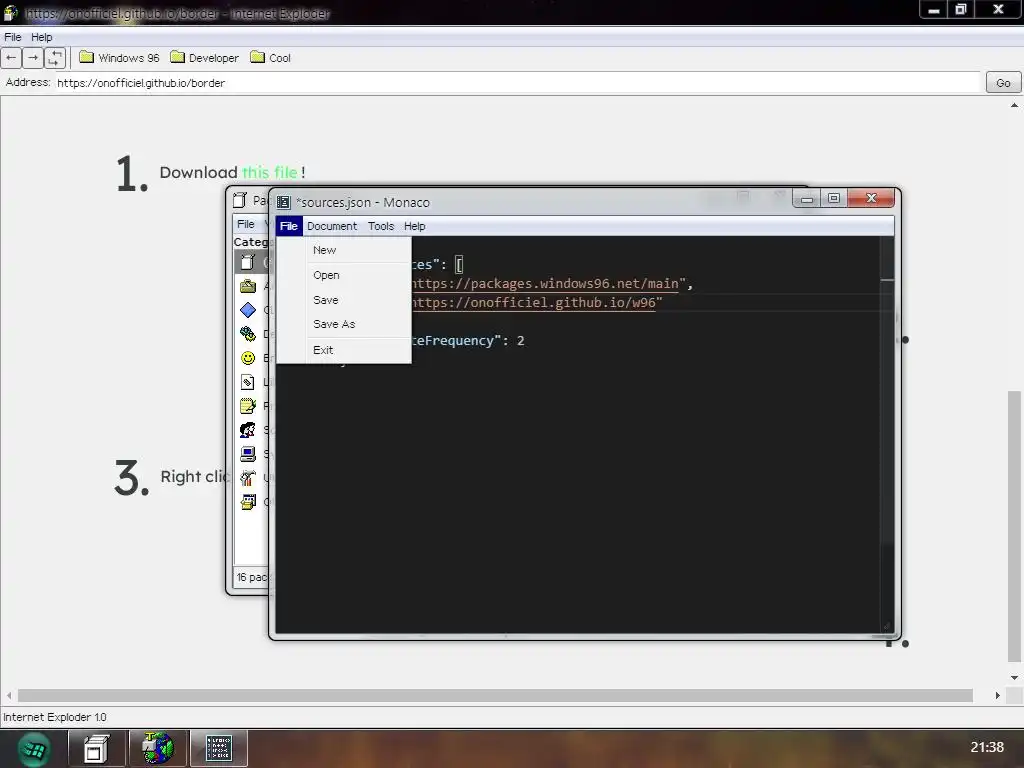This screenshot has height=768, width=1024.
Task: Click 'Internet Exploder 1.0' status bar text
Action: click(x=55, y=717)
